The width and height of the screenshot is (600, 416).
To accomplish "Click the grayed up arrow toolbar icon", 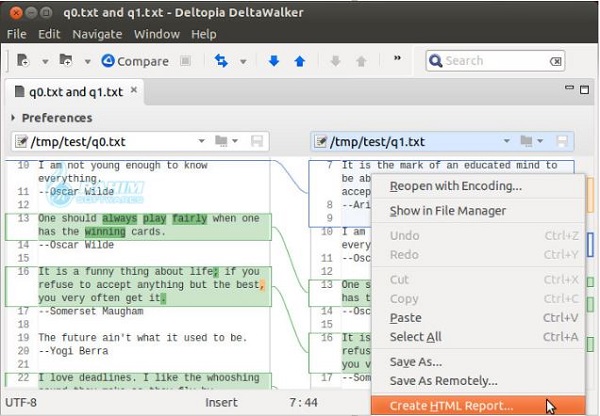I will 361,61.
